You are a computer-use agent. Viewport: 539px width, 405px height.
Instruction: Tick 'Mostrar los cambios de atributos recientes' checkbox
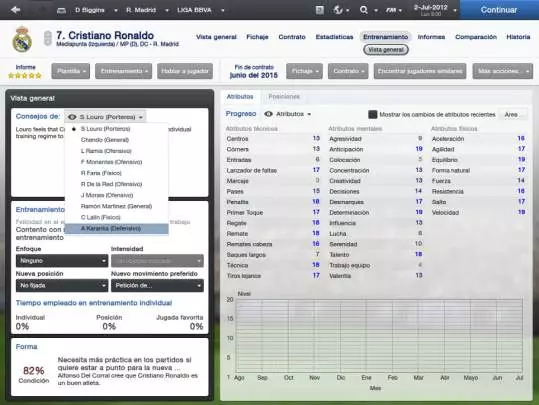(x=373, y=114)
